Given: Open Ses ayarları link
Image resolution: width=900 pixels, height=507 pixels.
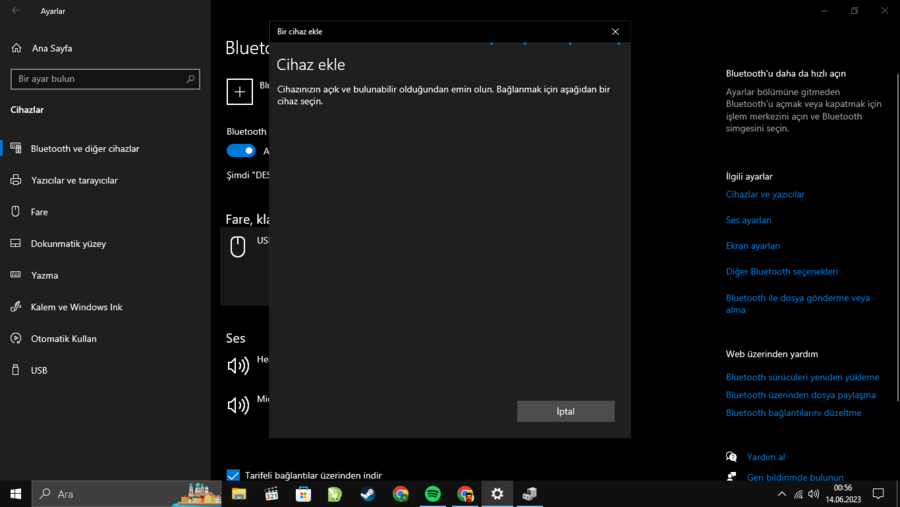Looking at the screenshot, I should point(748,220).
